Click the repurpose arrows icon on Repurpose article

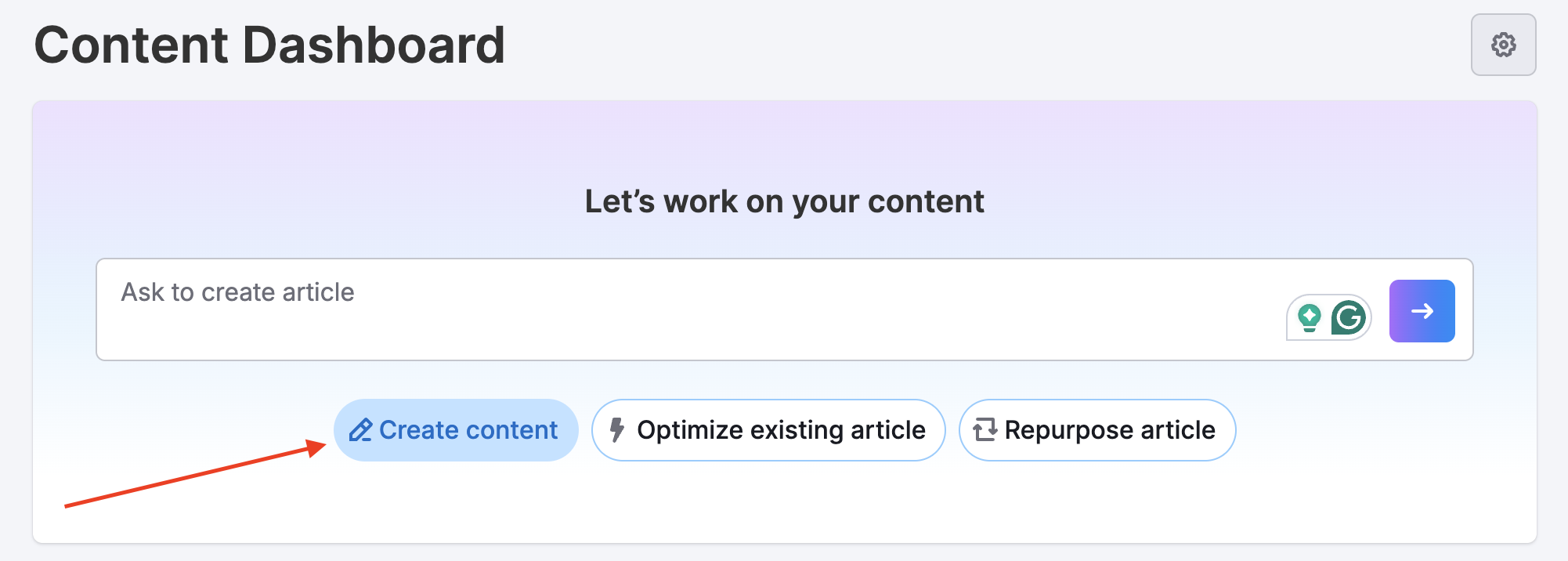(x=985, y=429)
